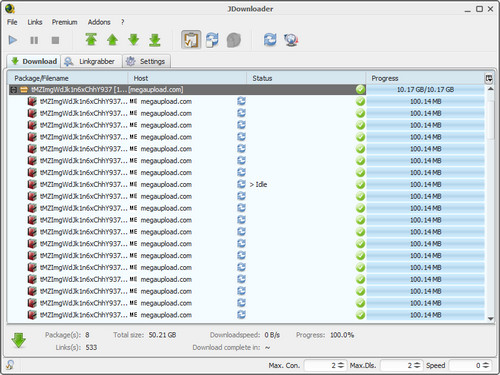Click the status bar icon at the bottom left corner
This screenshot has width=500, height=375.
[x=10, y=365]
